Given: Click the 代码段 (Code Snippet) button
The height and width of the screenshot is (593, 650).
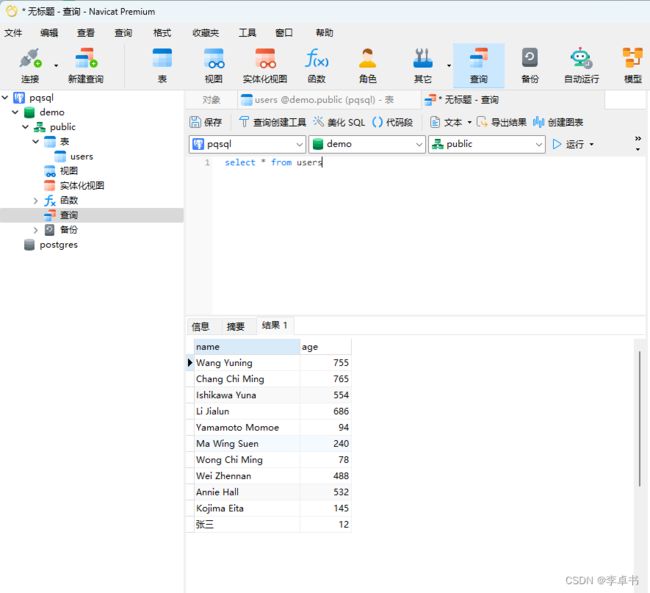Looking at the screenshot, I should tap(393, 122).
